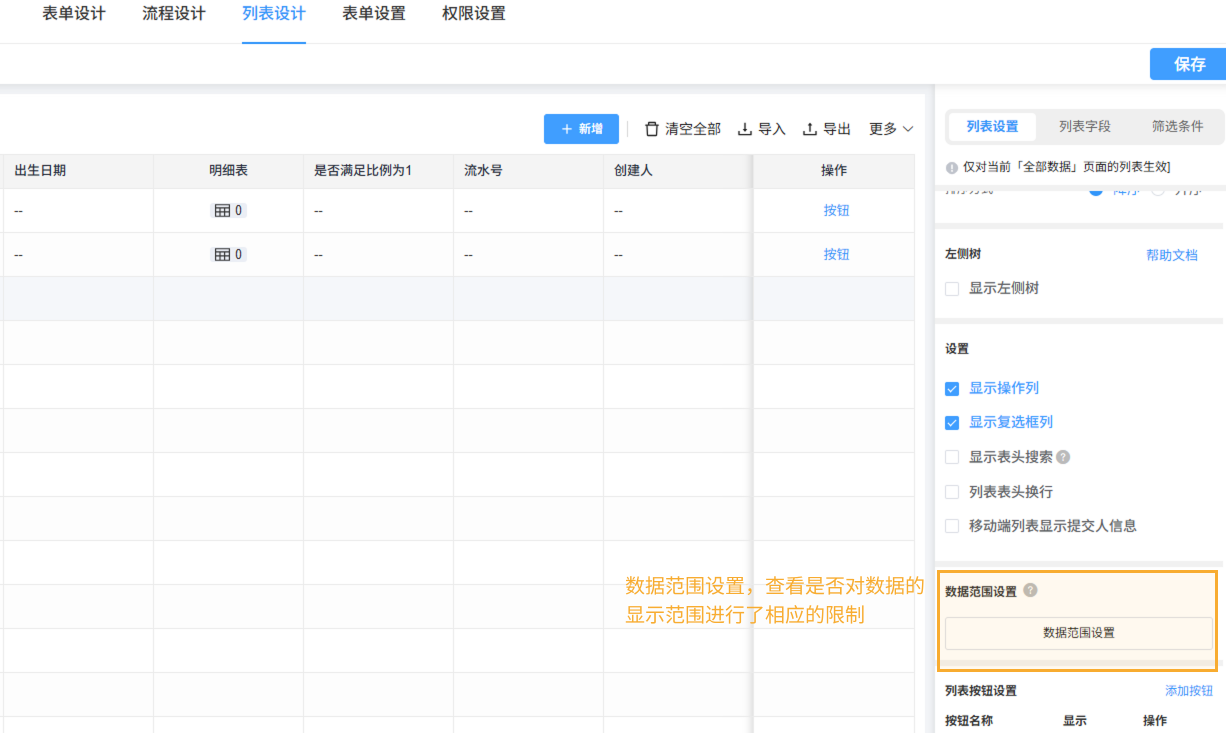1226x733 pixels.
Task: Uncheck the 显示复选框列 checkbox
Action: pyautogui.click(x=952, y=423)
